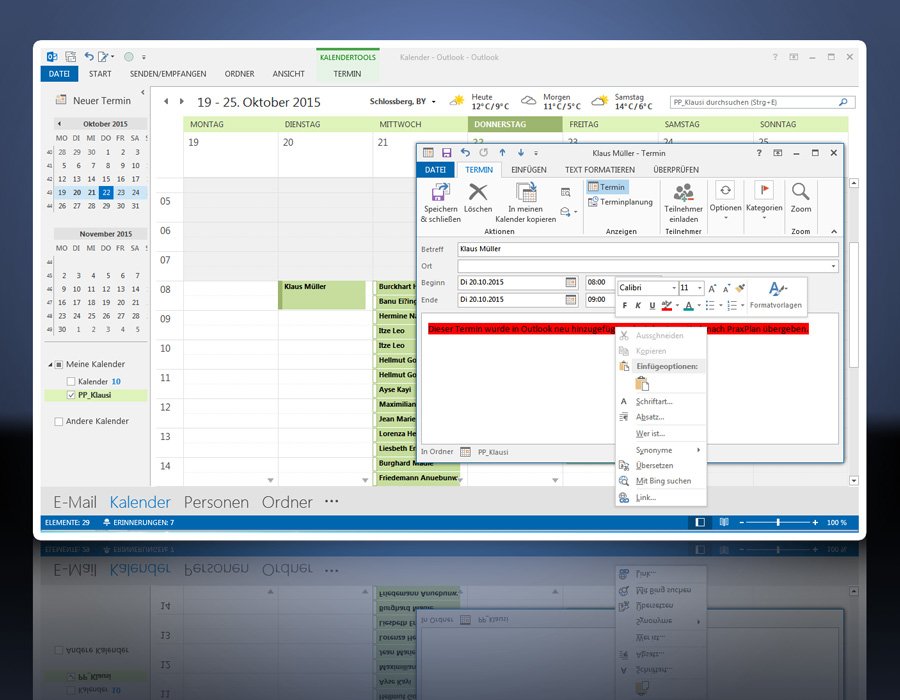Click Neuer Termin in main window
The width and height of the screenshot is (900, 700).
click(x=93, y=100)
